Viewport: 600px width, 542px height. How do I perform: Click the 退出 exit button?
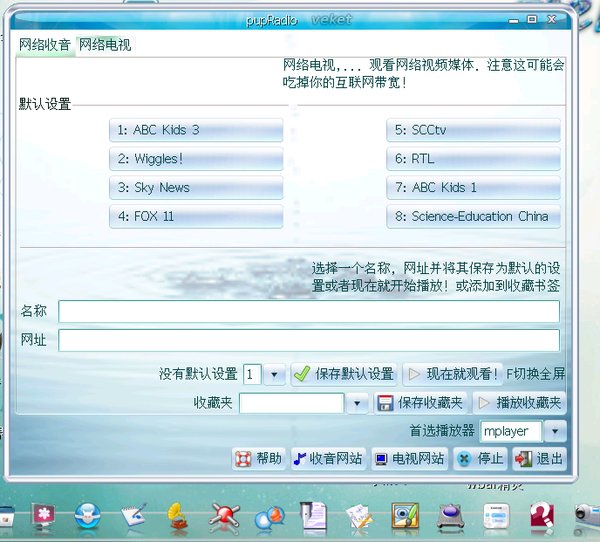[x=539, y=459]
